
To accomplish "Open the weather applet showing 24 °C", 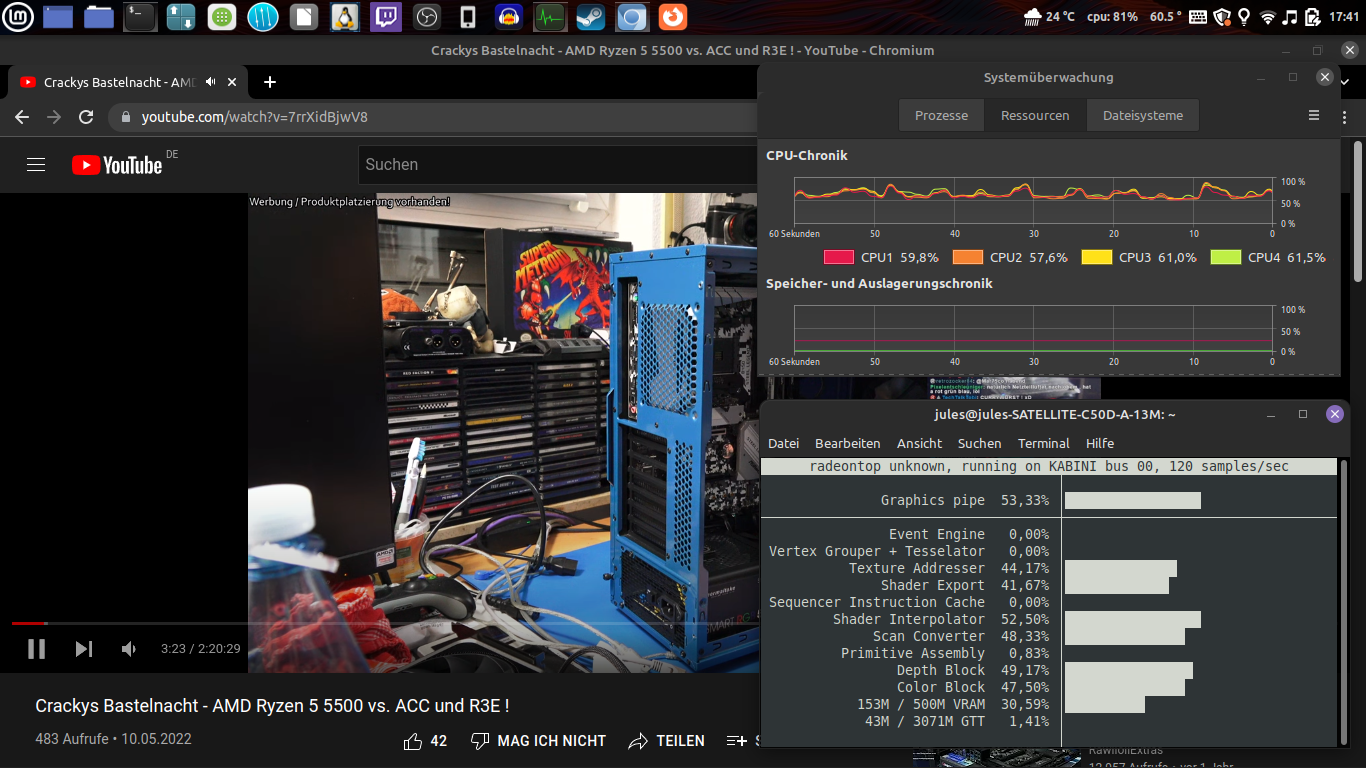I will click(1050, 16).
